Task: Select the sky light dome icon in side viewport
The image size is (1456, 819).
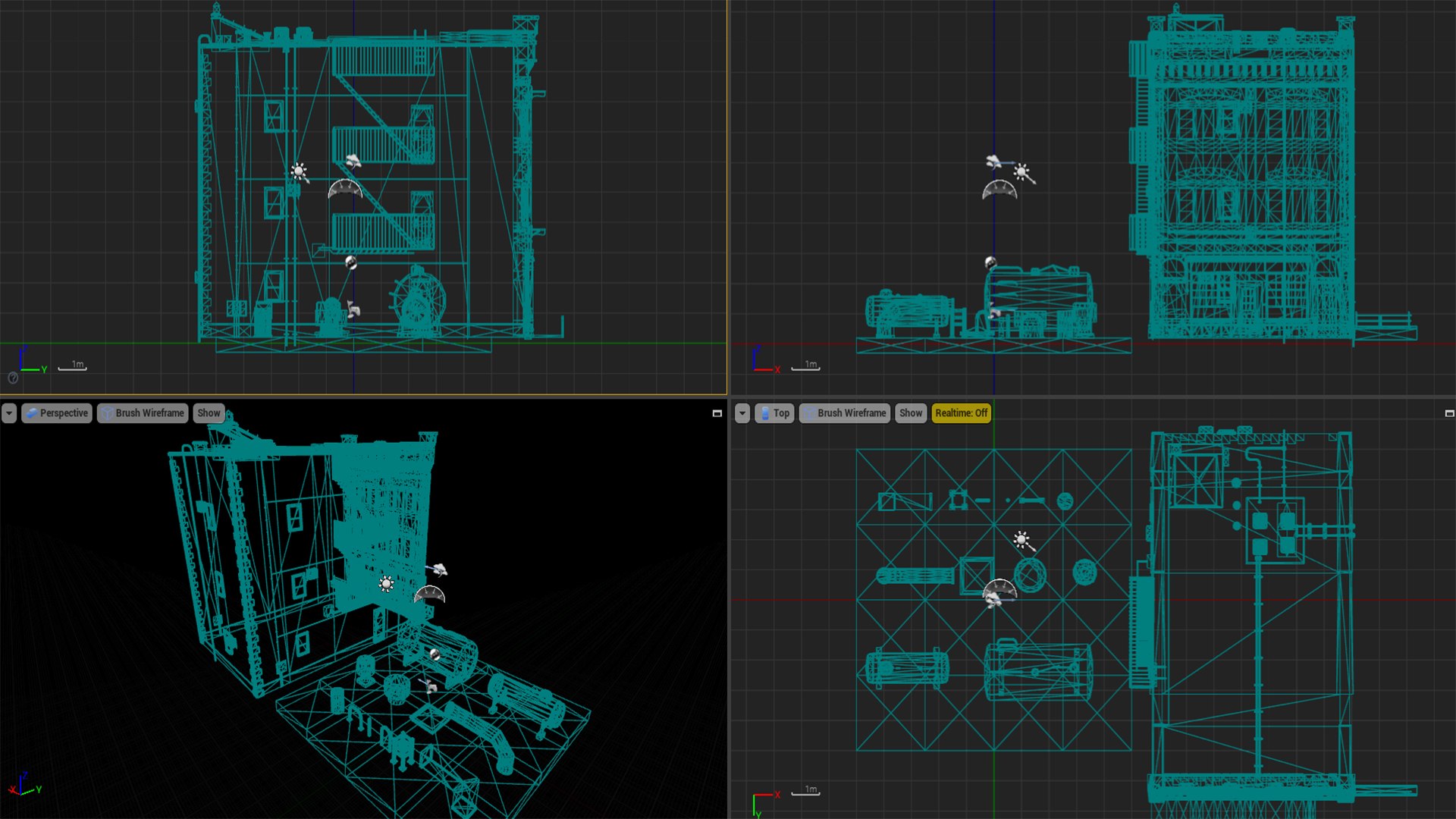Action: (345, 189)
